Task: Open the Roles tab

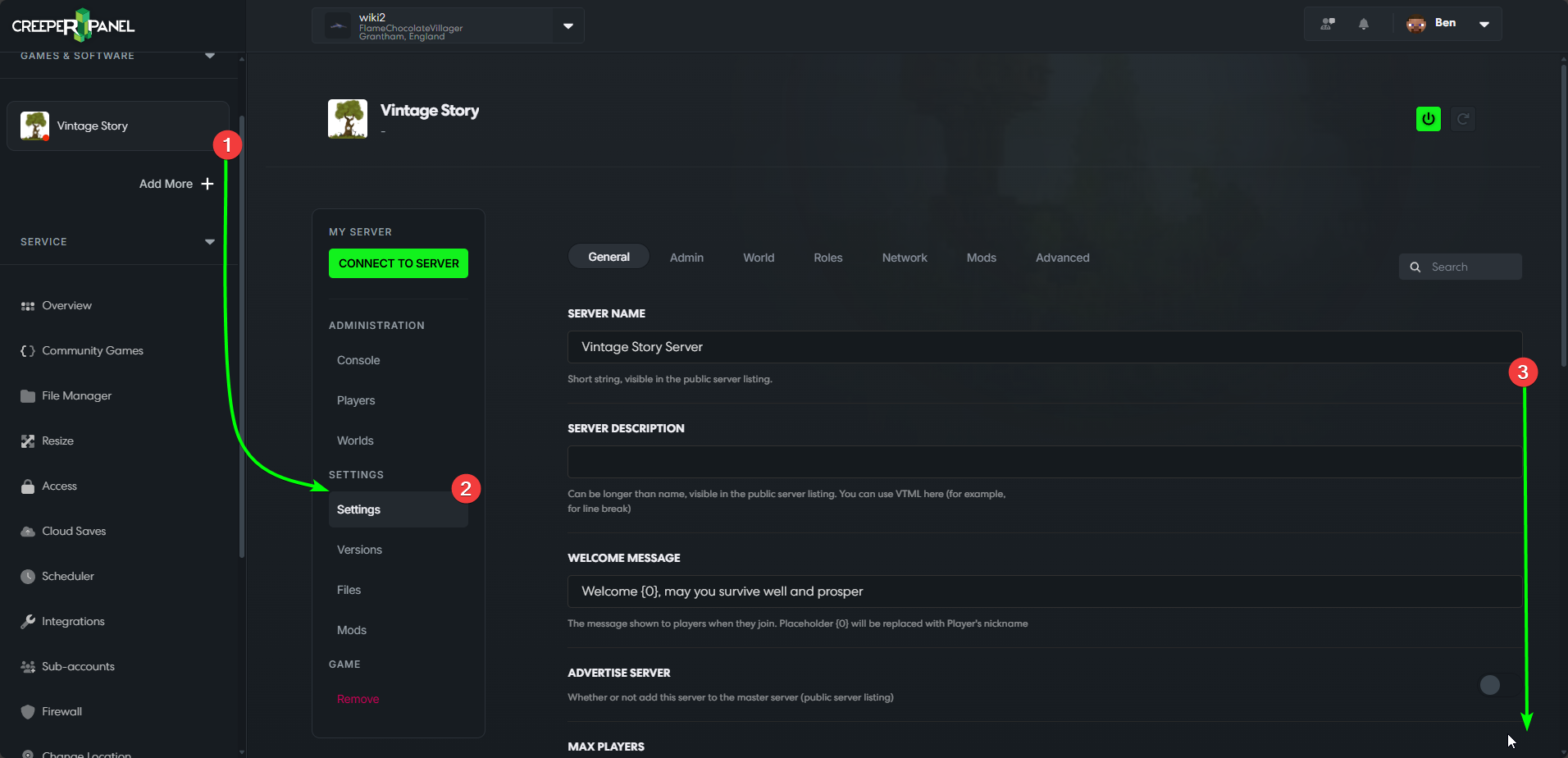Action: (828, 258)
